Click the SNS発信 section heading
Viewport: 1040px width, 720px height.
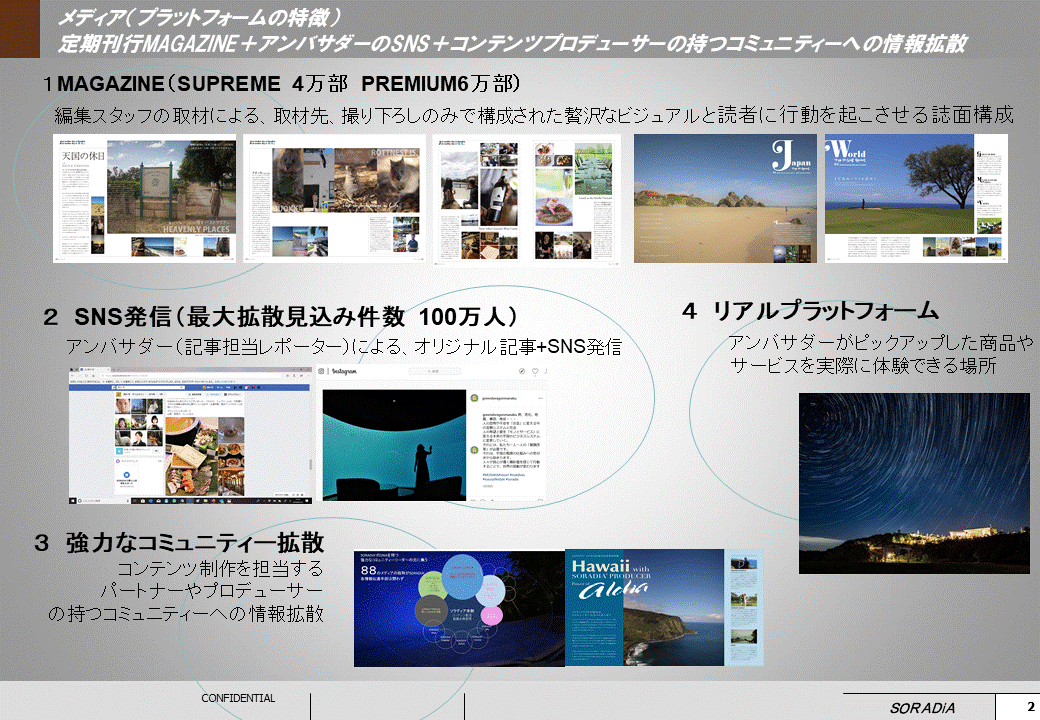coord(280,318)
